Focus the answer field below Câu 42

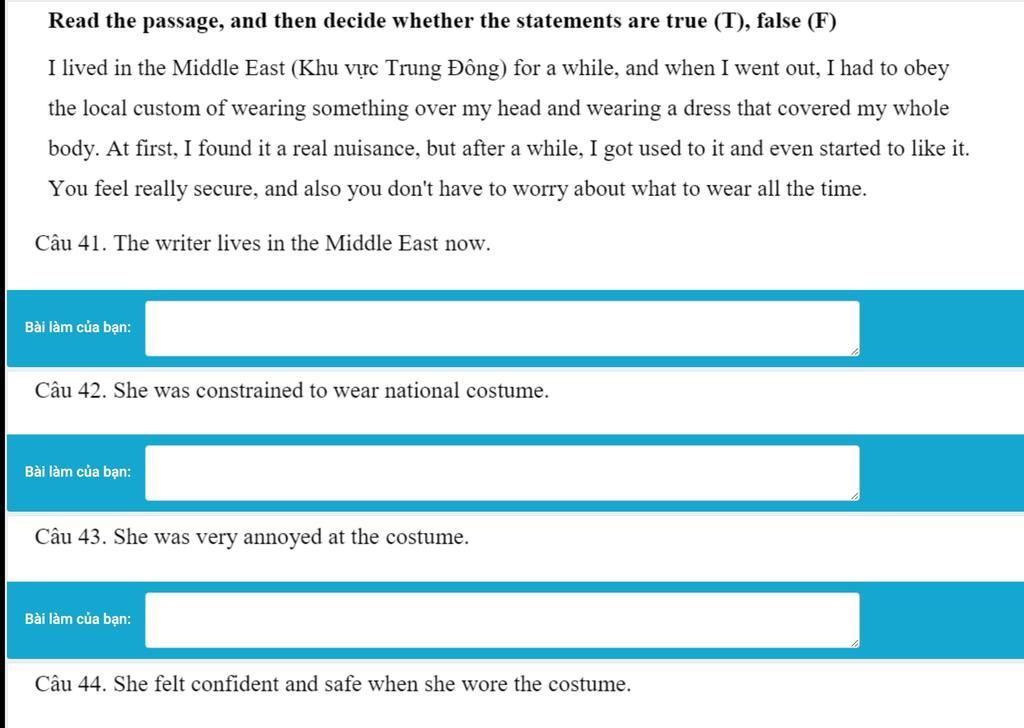pos(501,472)
